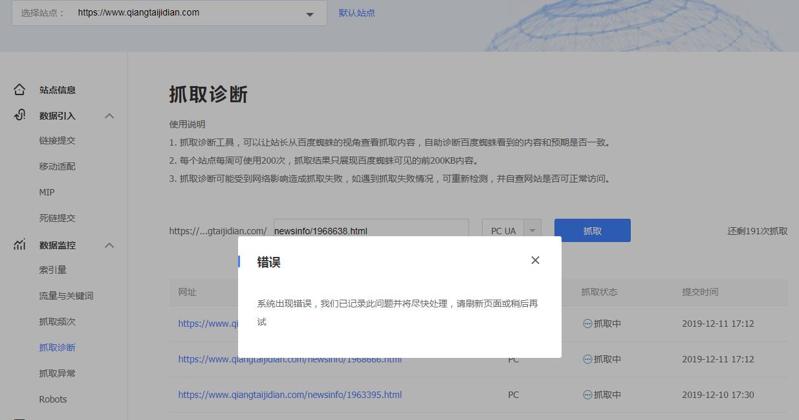Collapse the 数据监控 section chevron

tap(109, 245)
